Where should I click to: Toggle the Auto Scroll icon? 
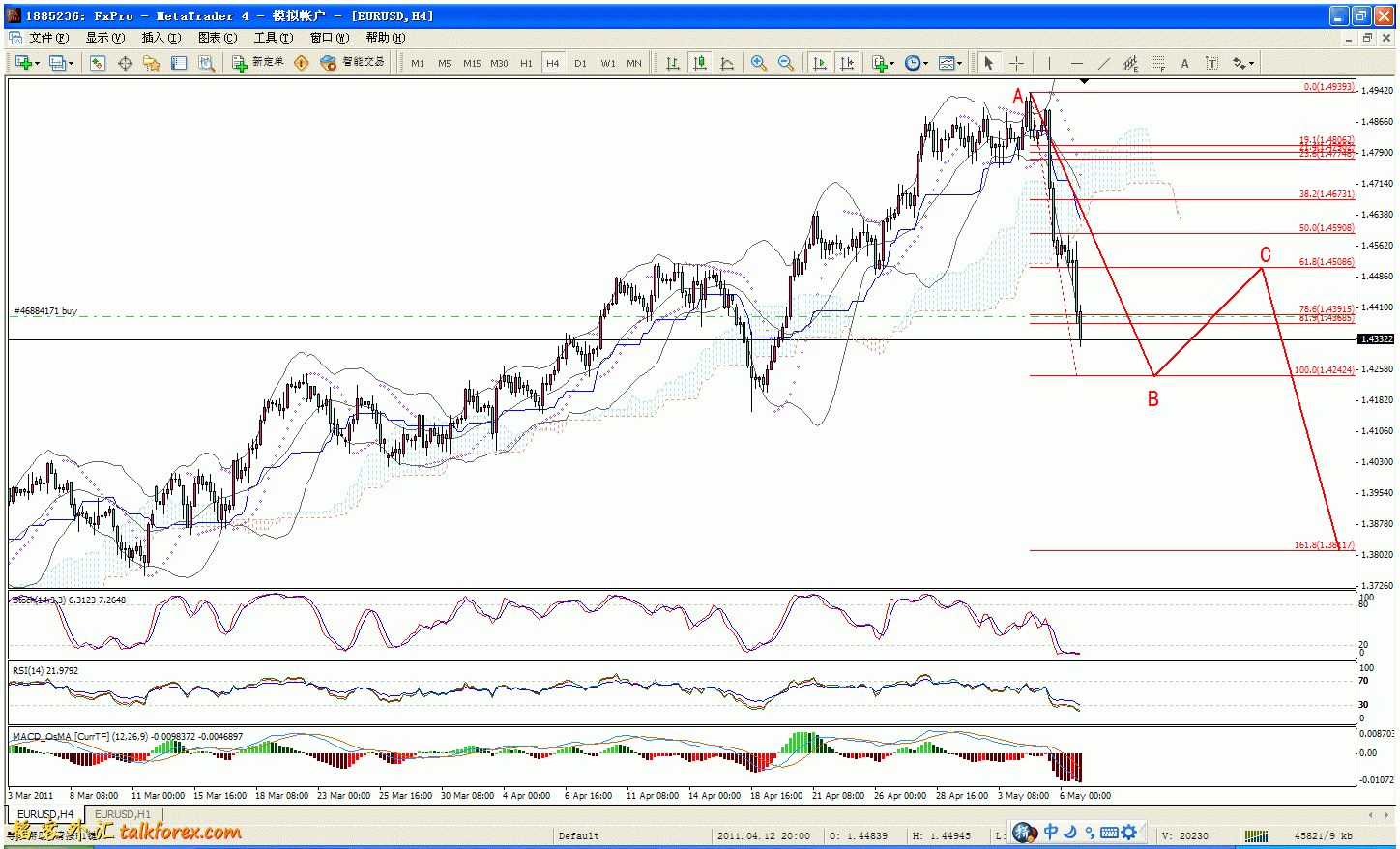[x=820, y=63]
